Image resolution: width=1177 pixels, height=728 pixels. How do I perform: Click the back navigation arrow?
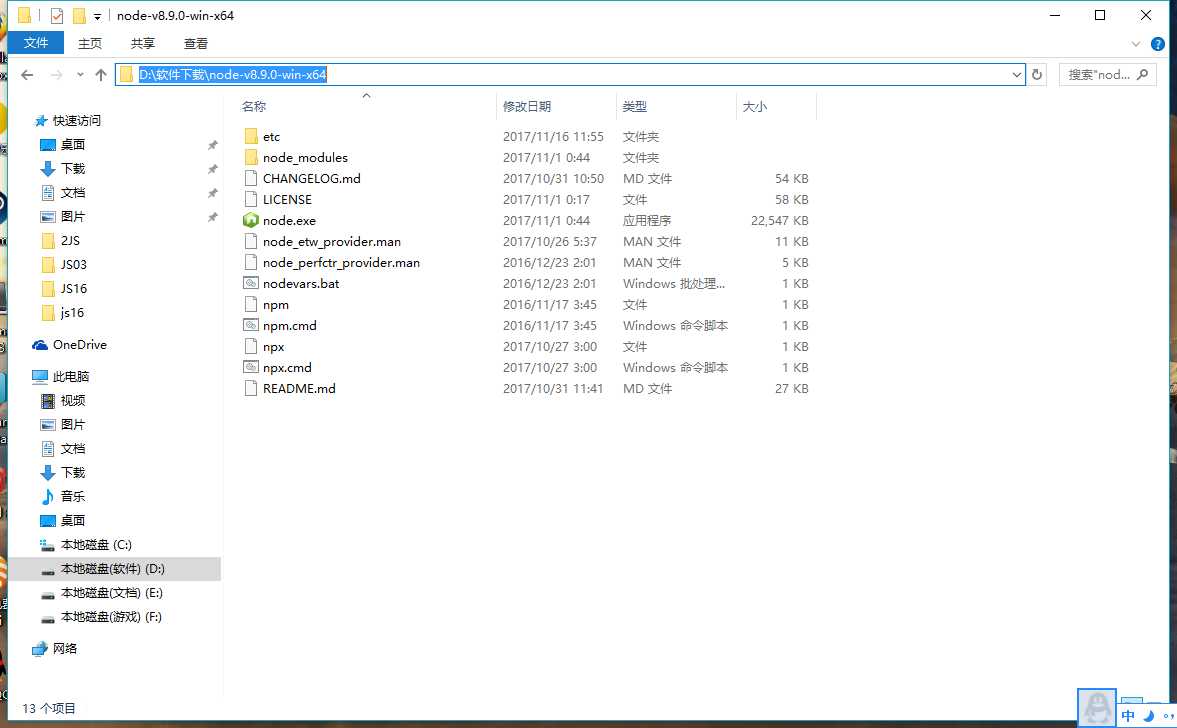[x=28, y=74]
